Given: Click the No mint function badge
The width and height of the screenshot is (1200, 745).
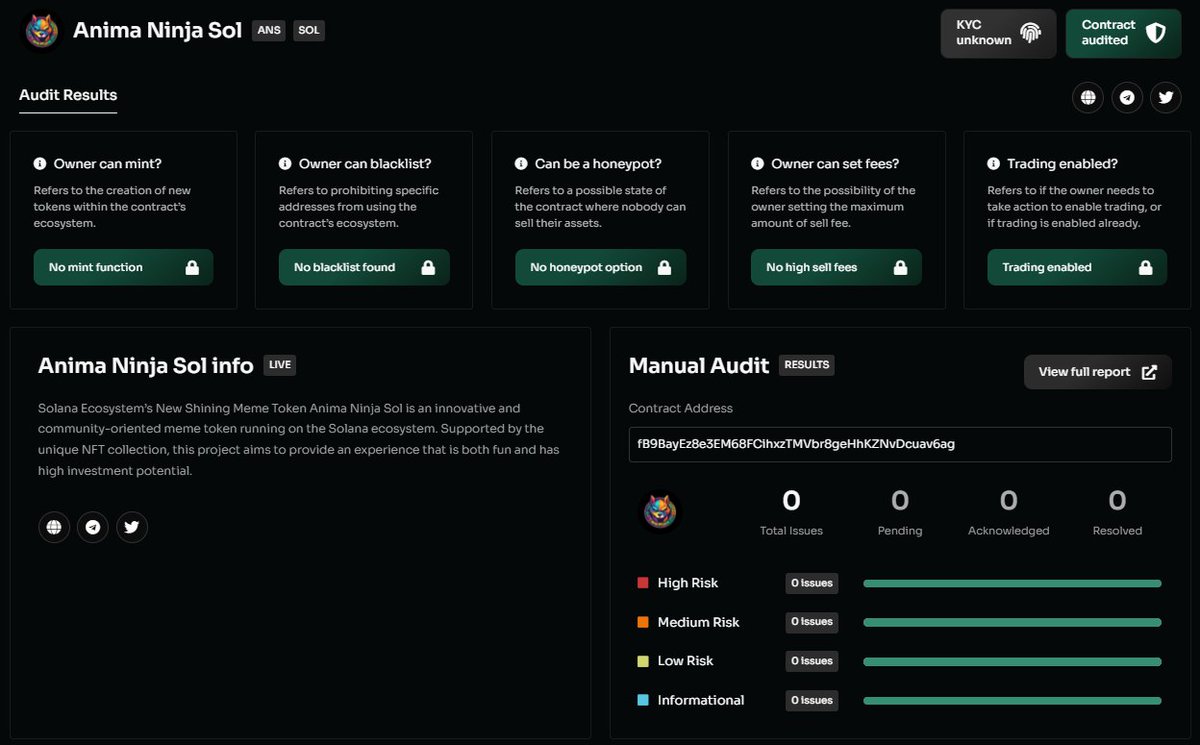Looking at the screenshot, I should pos(124,267).
